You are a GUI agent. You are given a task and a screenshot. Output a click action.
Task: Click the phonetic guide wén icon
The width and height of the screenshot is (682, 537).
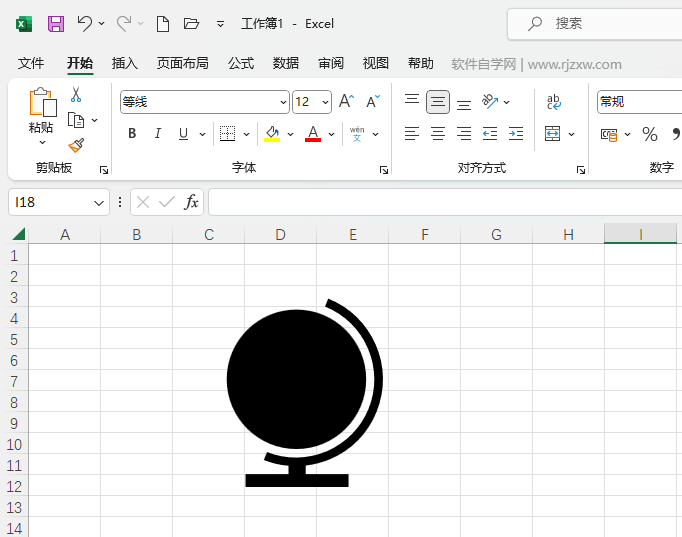click(357, 134)
